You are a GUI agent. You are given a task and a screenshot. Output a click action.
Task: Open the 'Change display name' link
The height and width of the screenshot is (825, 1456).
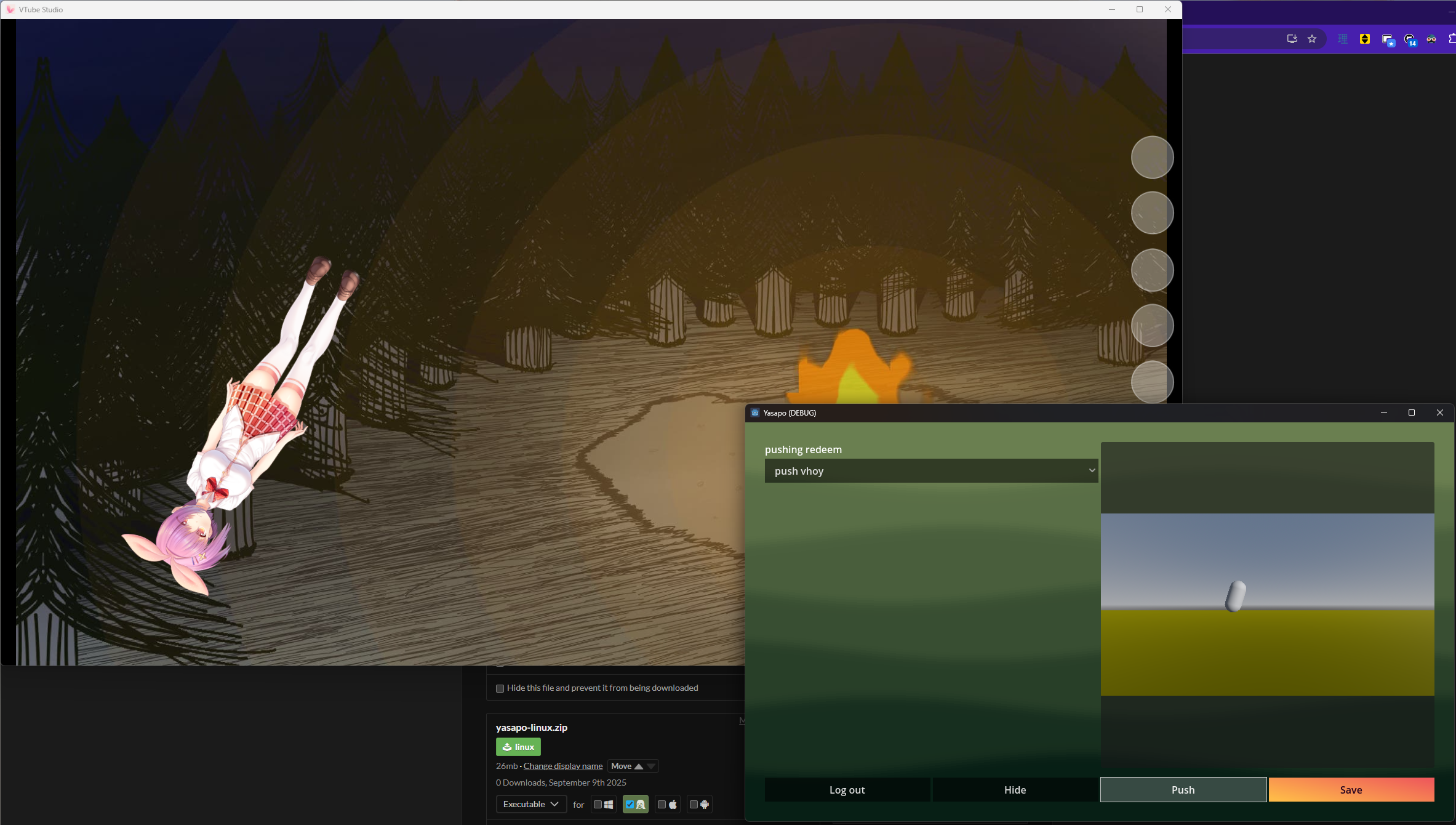click(562, 767)
